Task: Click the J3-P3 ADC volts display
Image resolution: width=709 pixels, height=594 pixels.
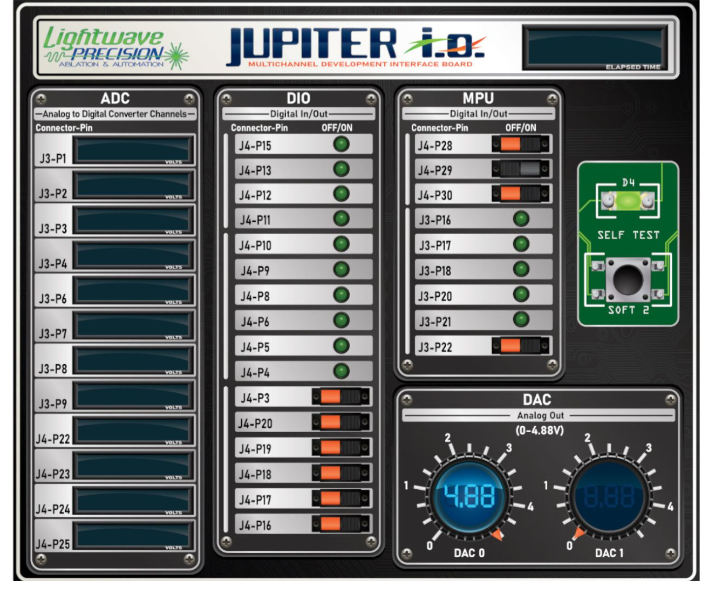Action: (133, 220)
